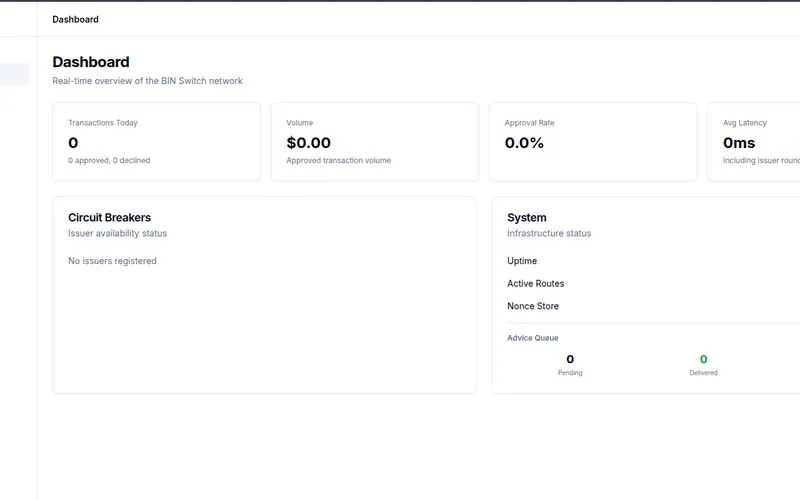Click the Uptime row
800x500 pixels.
point(654,261)
